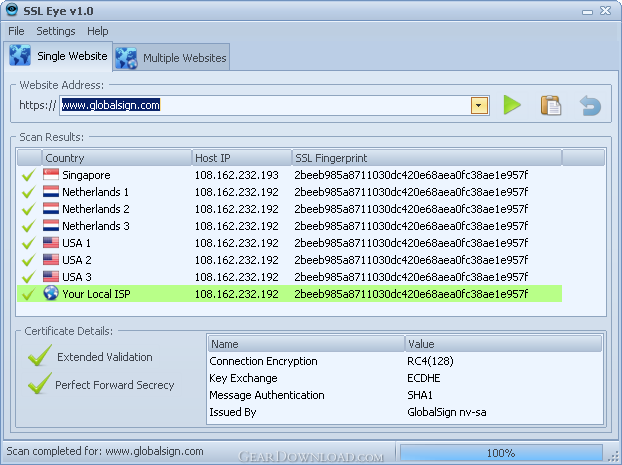Select the Netherlands 2 row text

(x=96, y=209)
